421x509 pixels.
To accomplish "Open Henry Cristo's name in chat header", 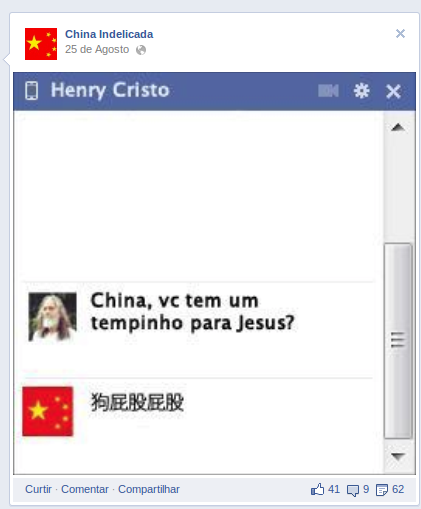I will pos(110,90).
